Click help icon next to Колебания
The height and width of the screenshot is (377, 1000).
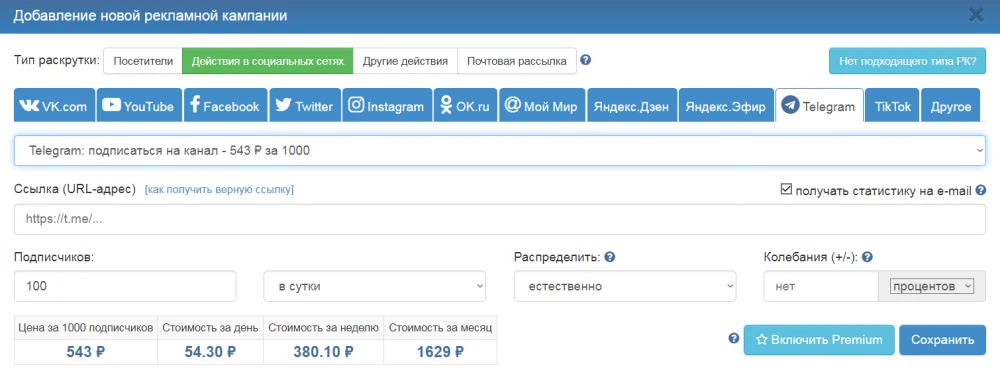[867, 257]
